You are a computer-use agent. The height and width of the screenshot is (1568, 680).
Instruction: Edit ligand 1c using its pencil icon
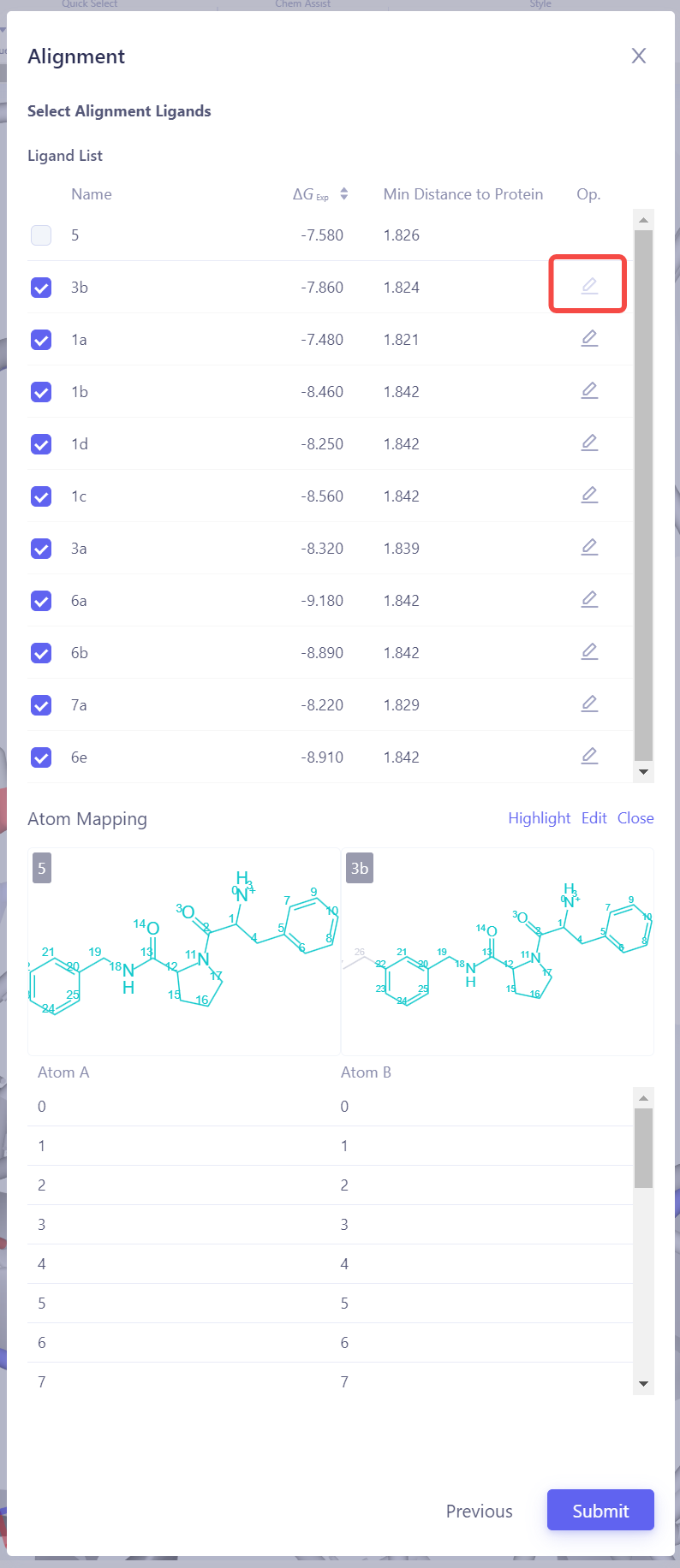click(x=588, y=495)
